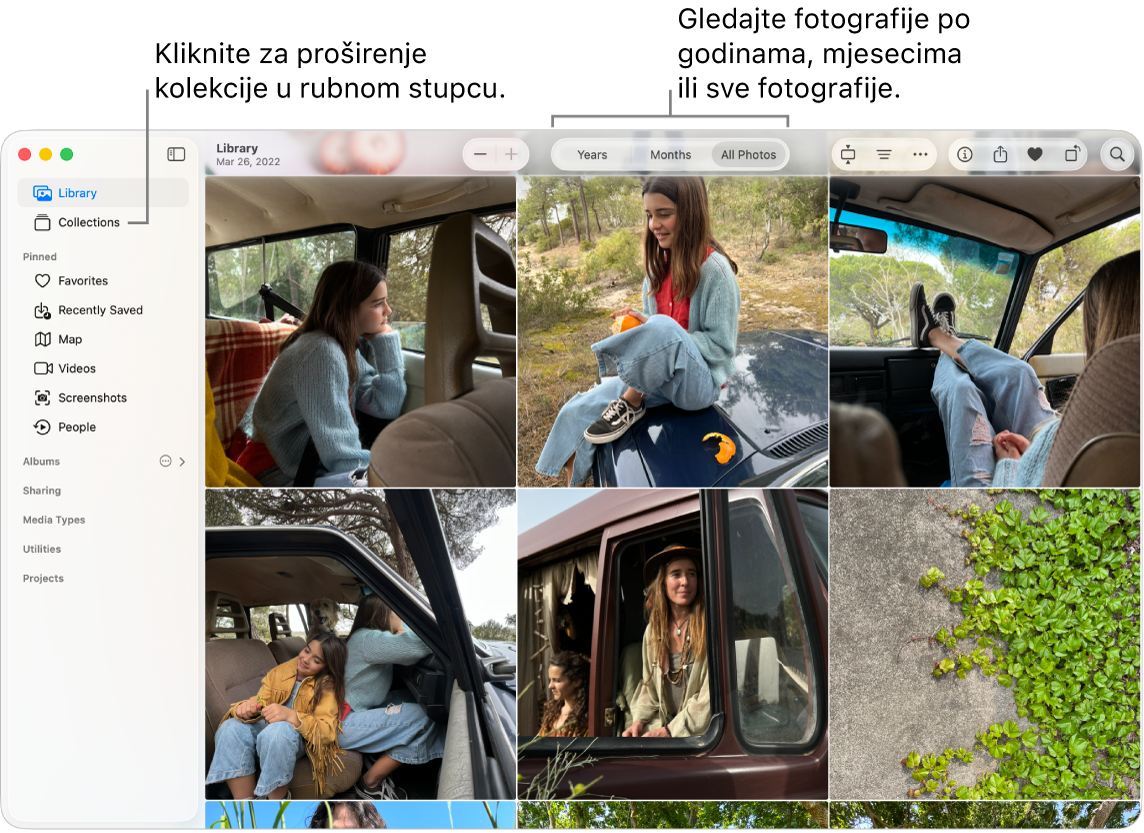Click the Share icon in the toolbar

tap(1000, 154)
